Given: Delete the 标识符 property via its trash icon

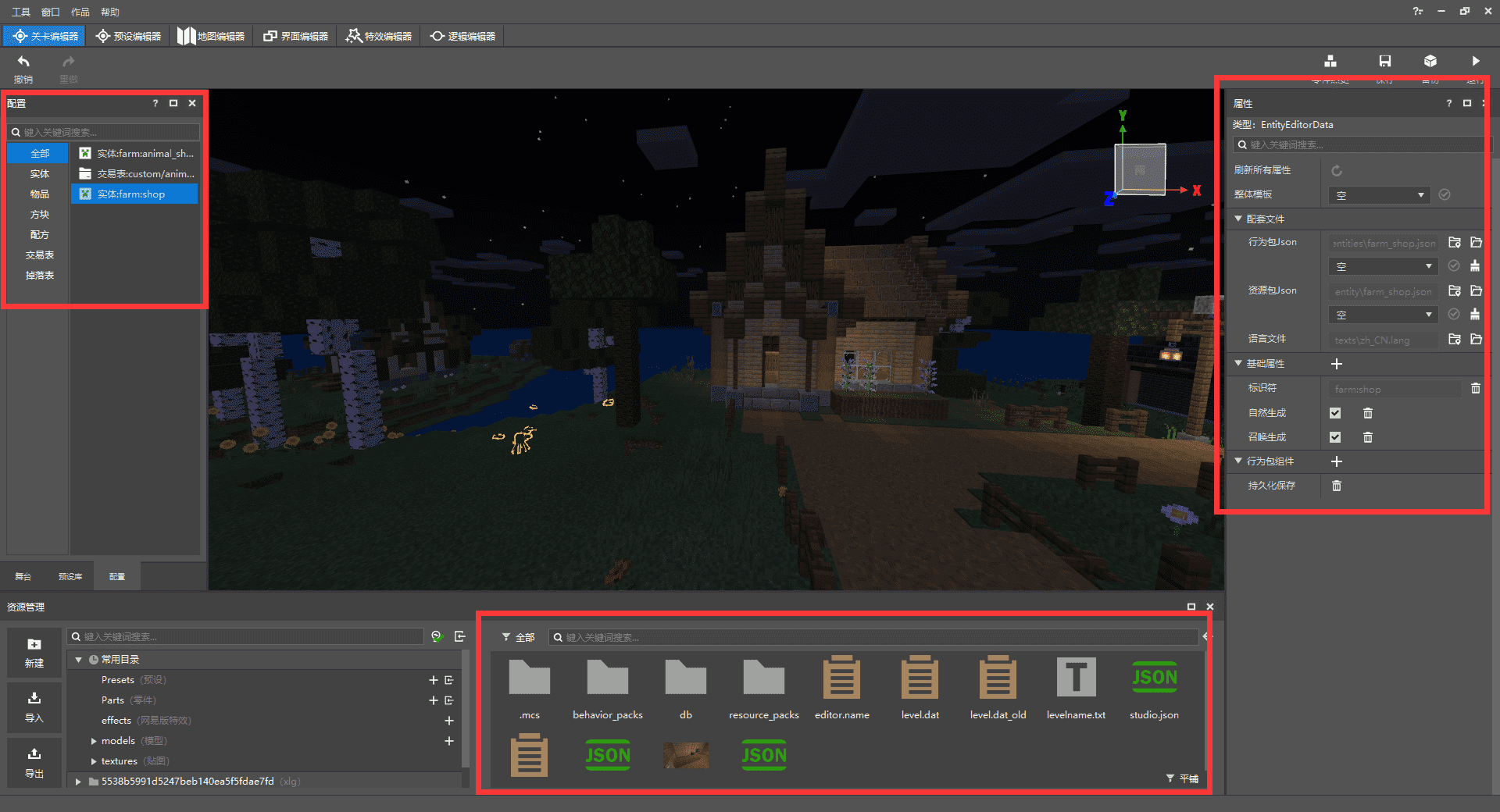Looking at the screenshot, I should (x=1476, y=388).
